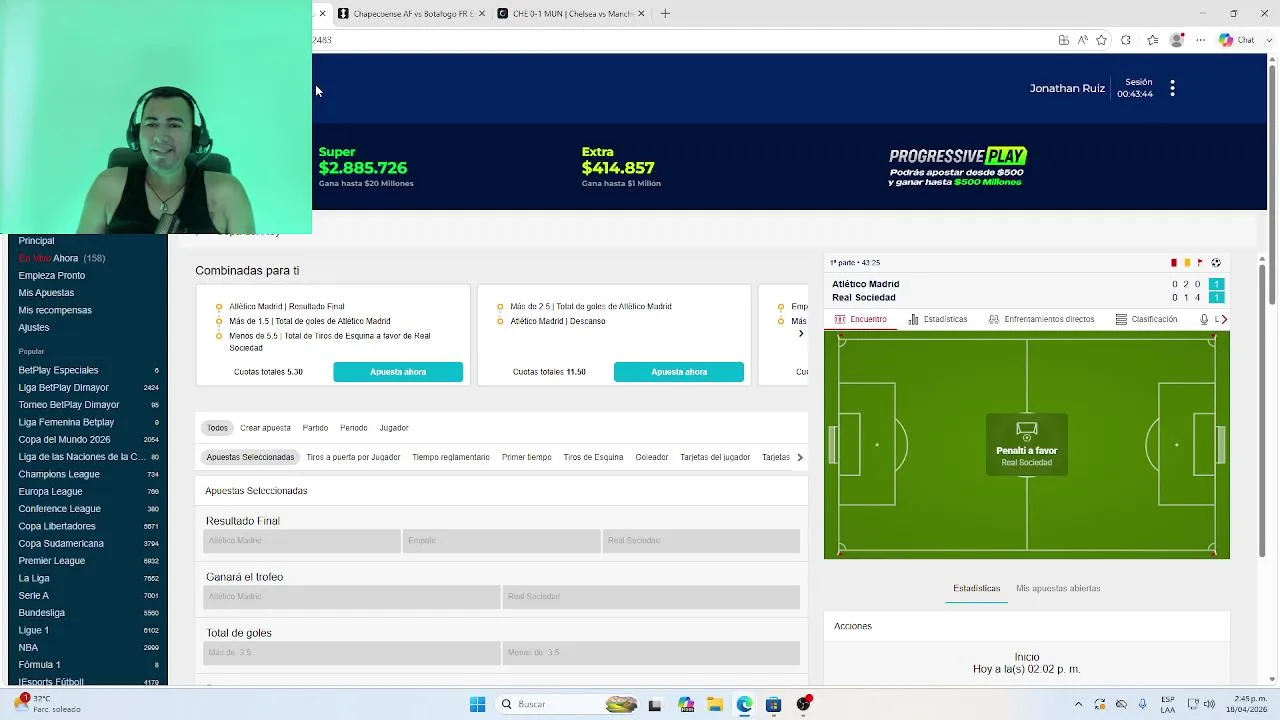Image resolution: width=1280 pixels, height=720 pixels.
Task: Select the Todos market filter
Action: tap(217, 428)
